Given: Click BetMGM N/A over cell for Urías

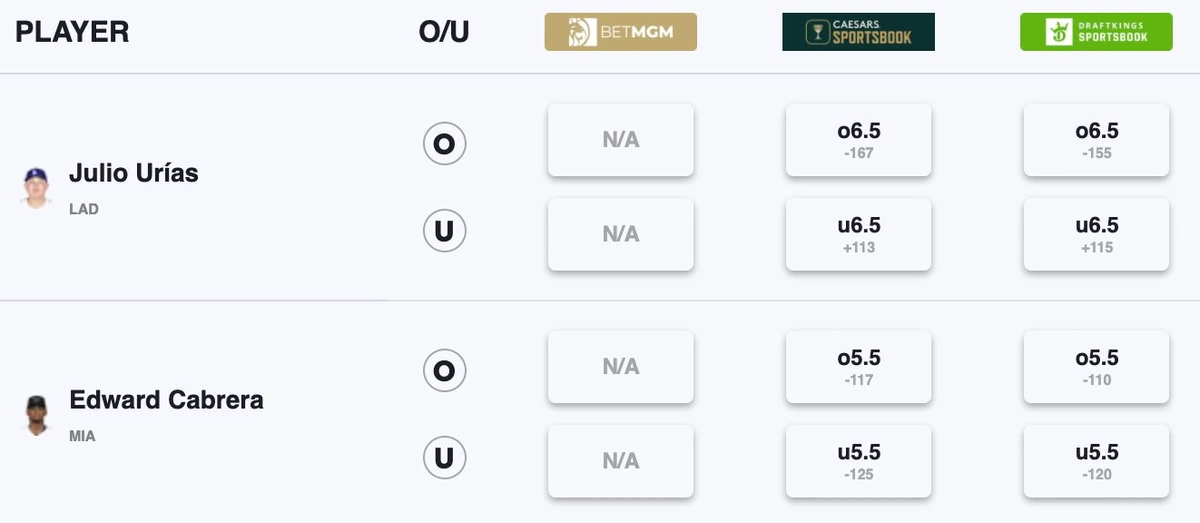Looking at the screenshot, I should (x=621, y=140).
